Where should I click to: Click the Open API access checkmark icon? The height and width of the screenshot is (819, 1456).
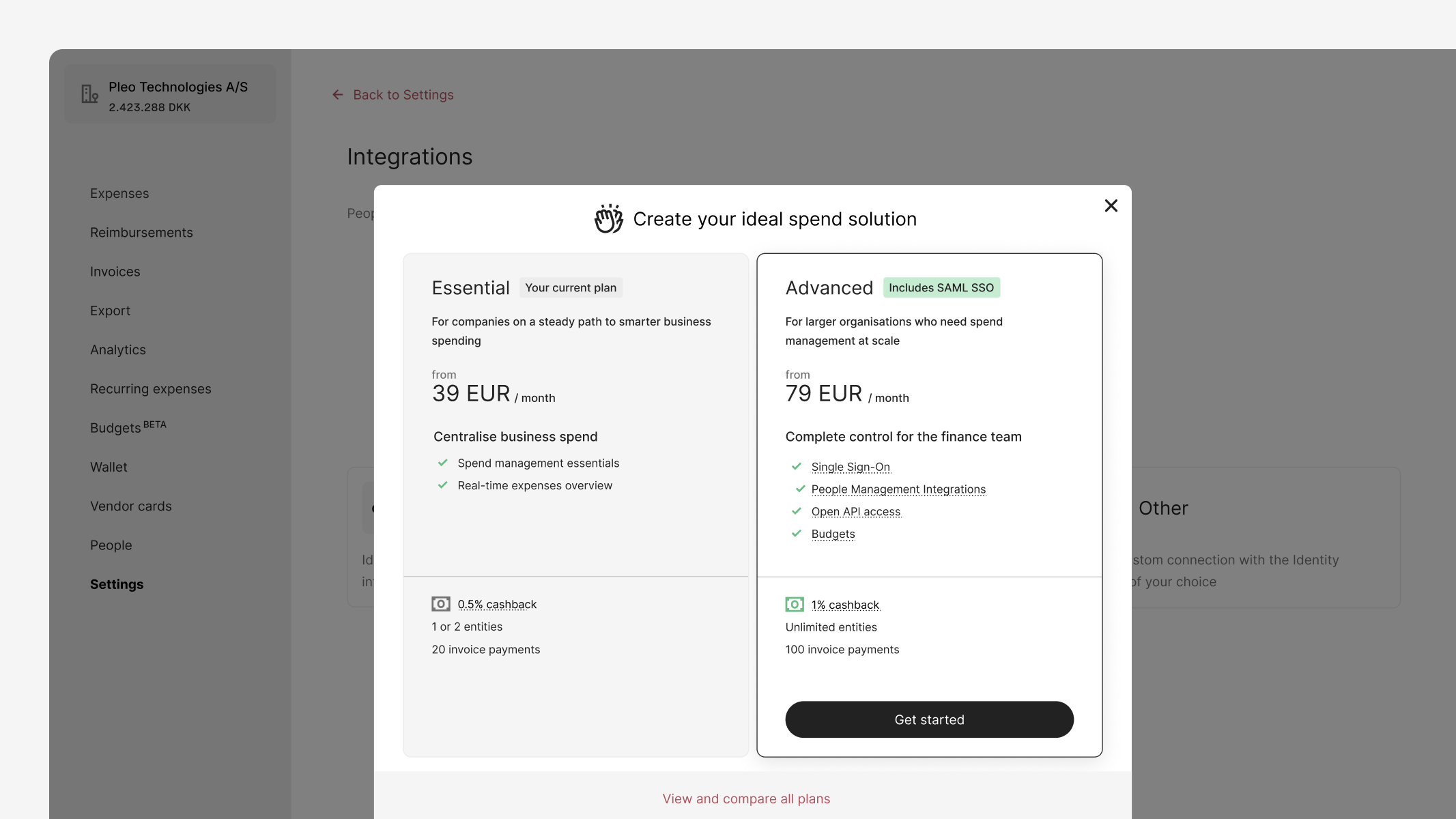pyautogui.click(x=796, y=511)
